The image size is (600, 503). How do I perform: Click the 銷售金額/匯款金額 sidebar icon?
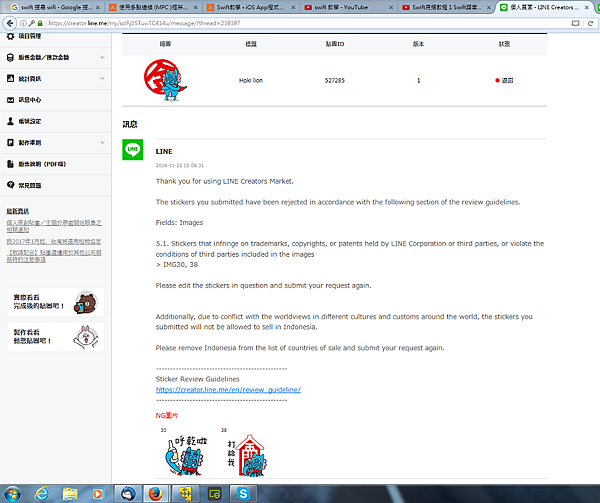[10, 57]
